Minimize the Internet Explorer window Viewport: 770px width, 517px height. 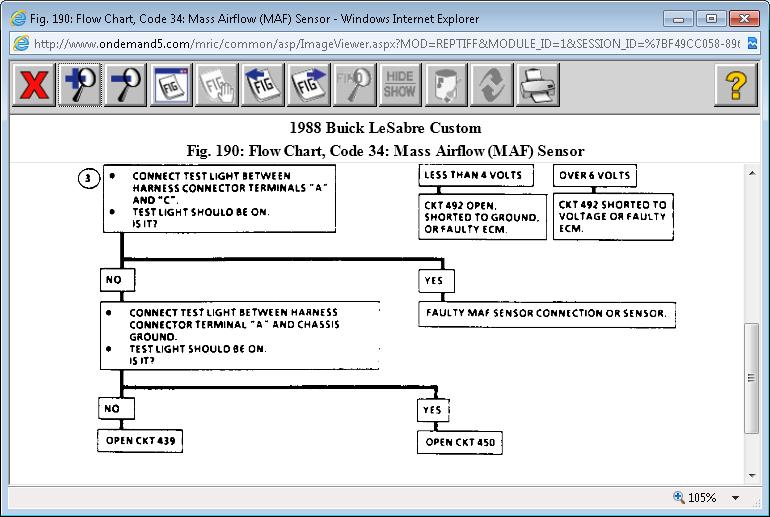click(x=678, y=19)
